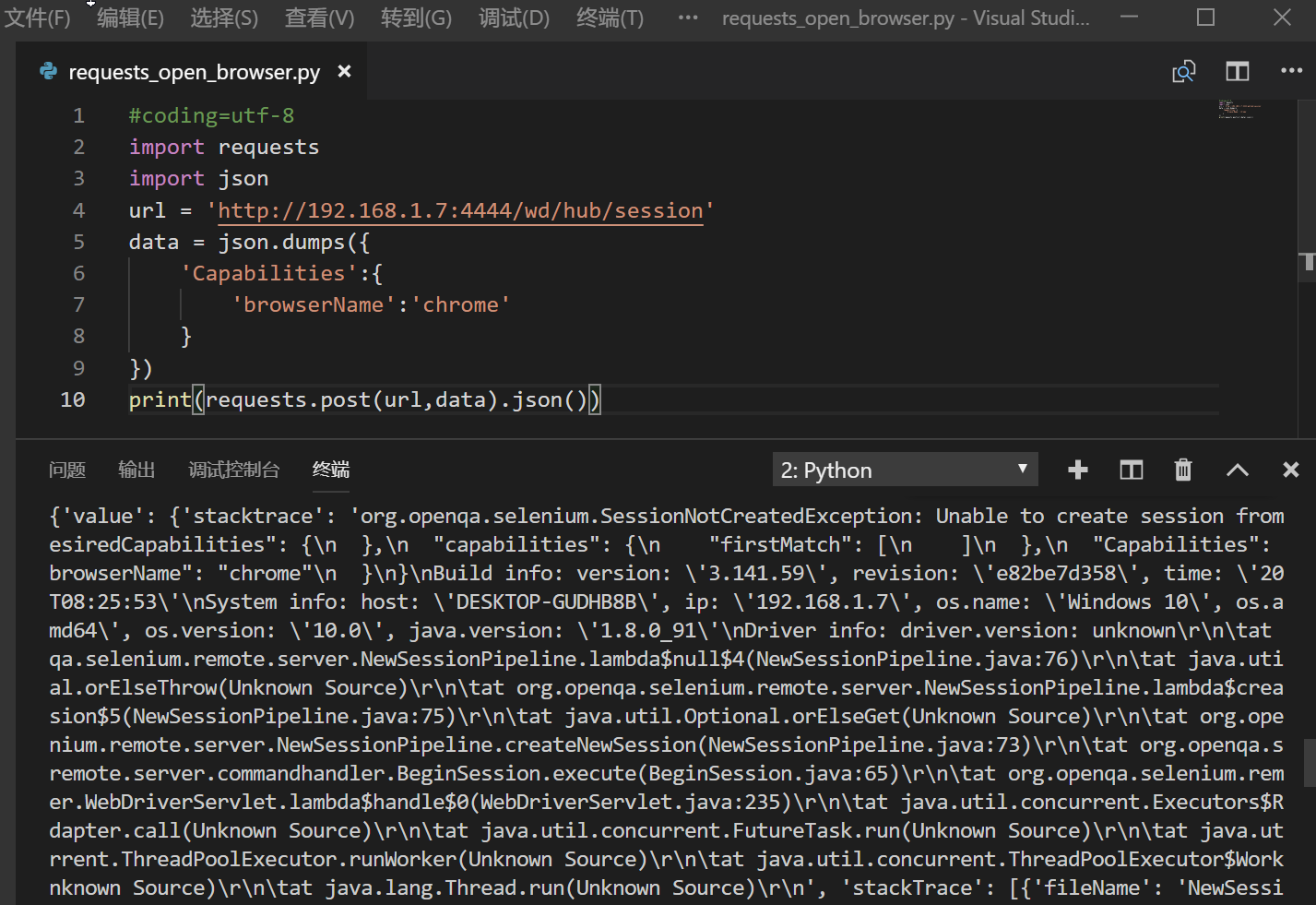Click 'json.dumps' on line 5

[281, 242]
